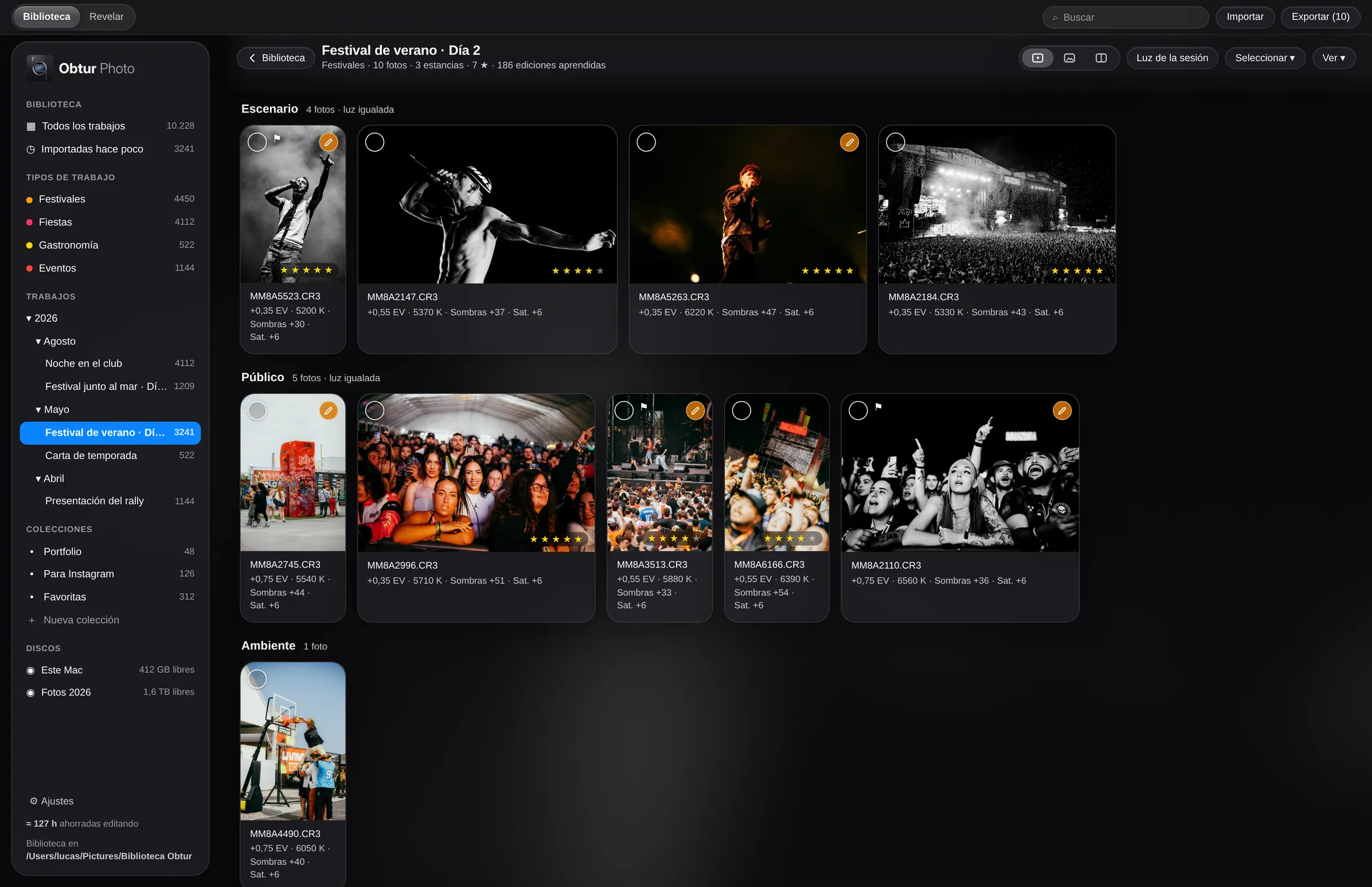1372x887 pixels.
Task: Click the plus icon for Nueva colección
Action: [x=32, y=620]
